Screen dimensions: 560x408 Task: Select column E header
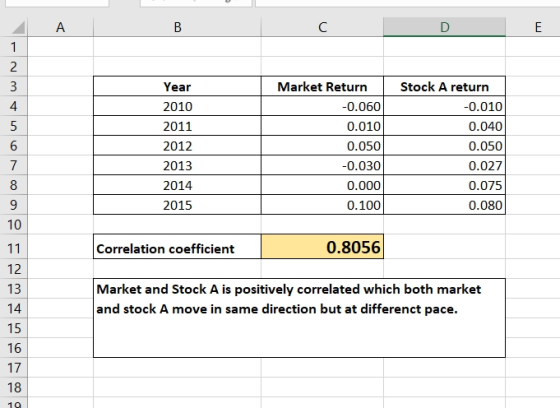538,27
